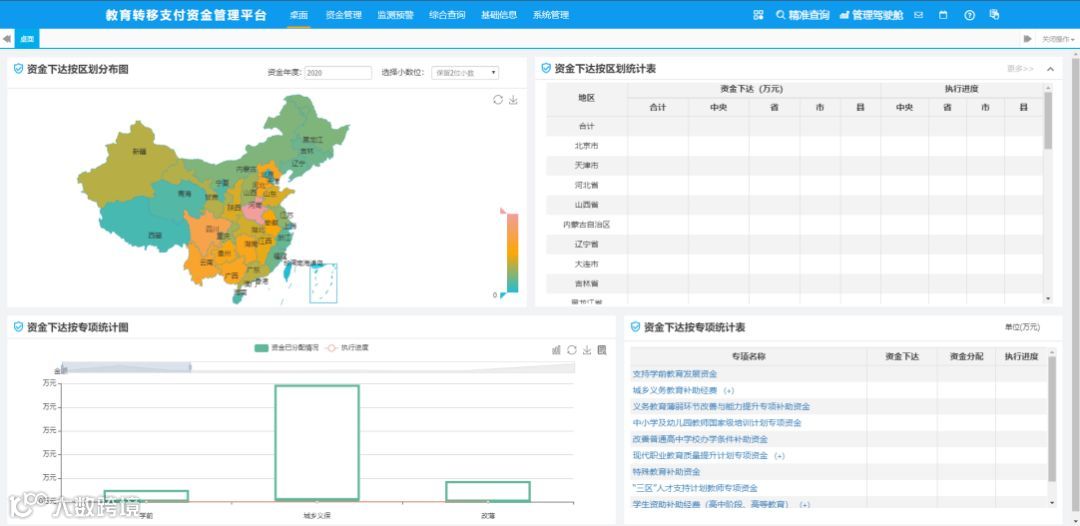Switch chart to bar type icon
Image resolution: width=1080 pixels, height=526 pixels.
(x=557, y=350)
